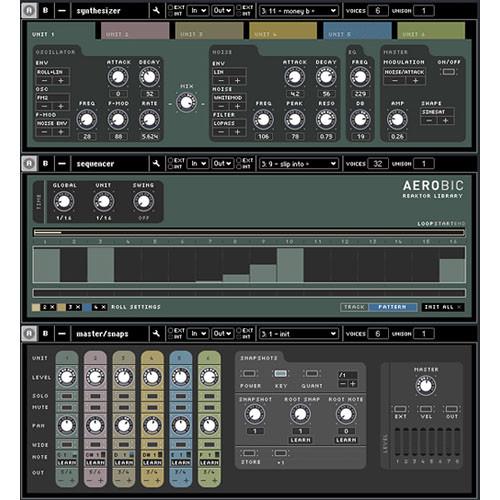The height and width of the screenshot is (500, 500).
Task: Open master/snaps Out dropdown
Action: [x=222, y=334]
